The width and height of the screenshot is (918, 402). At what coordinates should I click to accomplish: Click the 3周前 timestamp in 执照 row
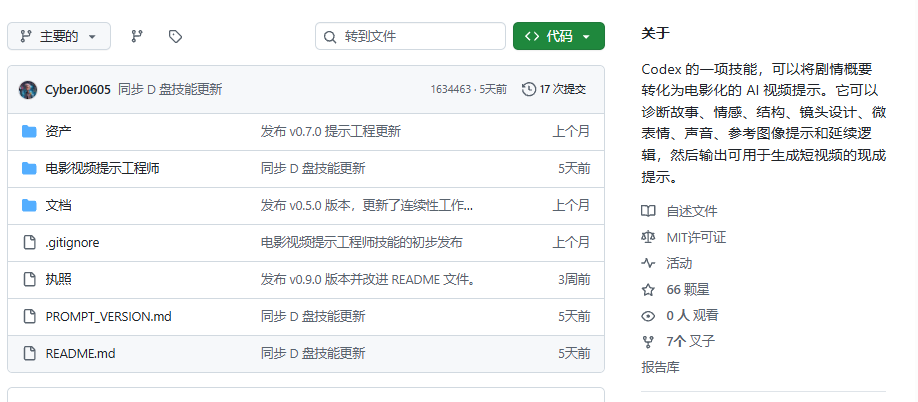574,279
